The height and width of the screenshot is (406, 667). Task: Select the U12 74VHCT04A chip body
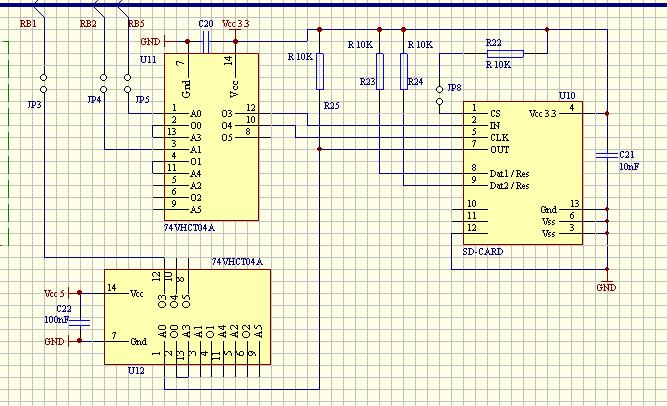pos(188,317)
